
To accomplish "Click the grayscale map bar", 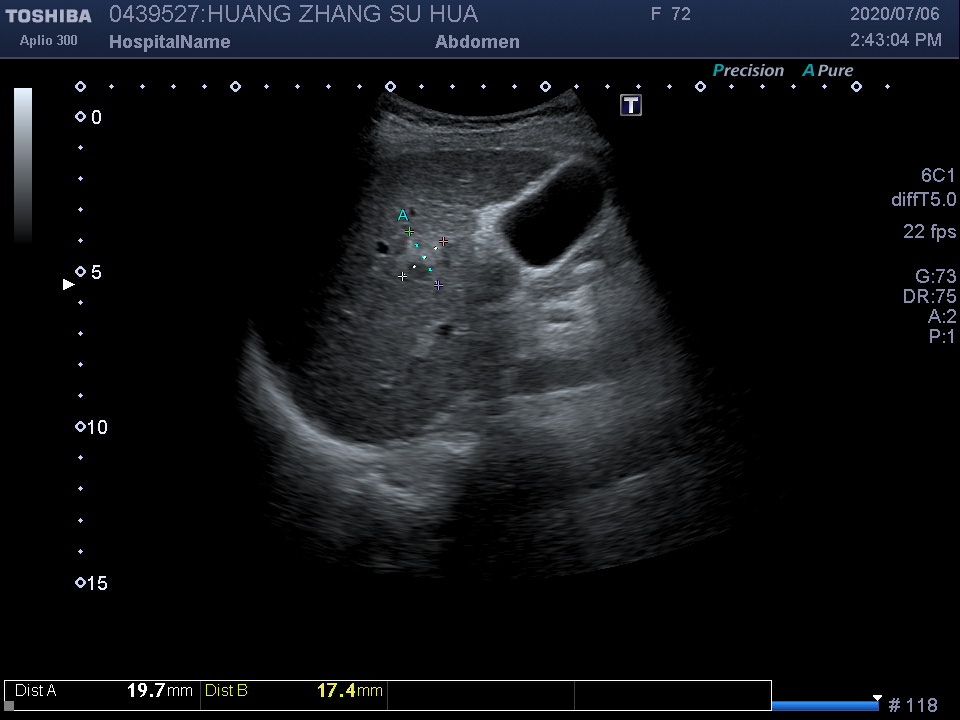I will point(23,165).
